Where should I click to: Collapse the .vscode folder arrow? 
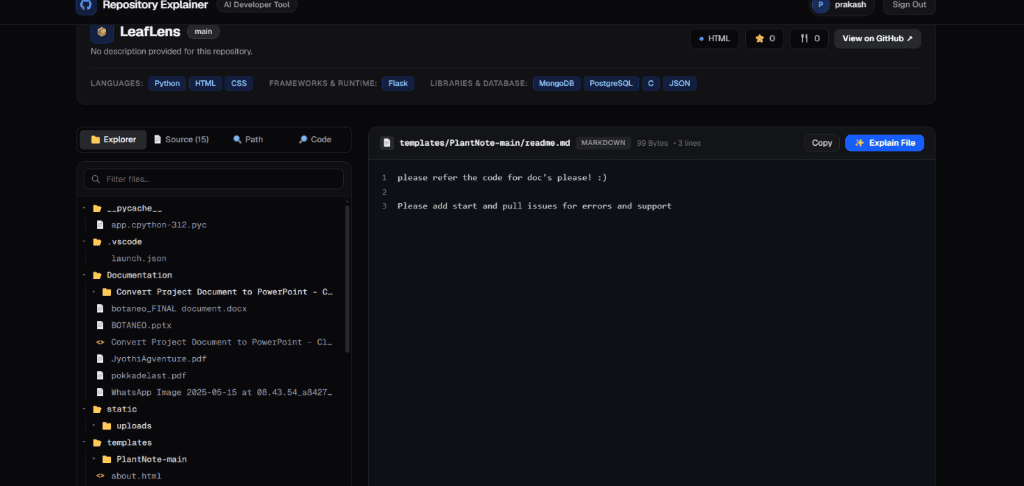pos(84,242)
